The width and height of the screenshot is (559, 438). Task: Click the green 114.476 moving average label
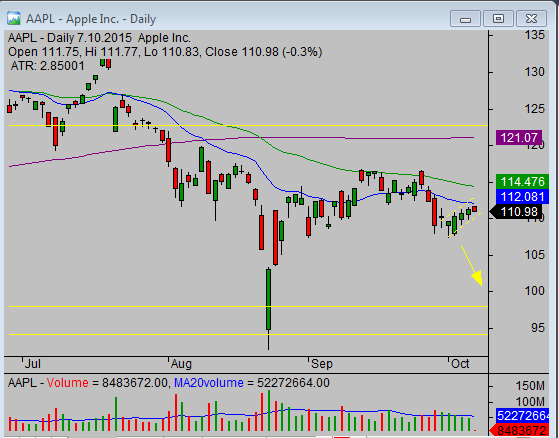(x=522, y=182)
